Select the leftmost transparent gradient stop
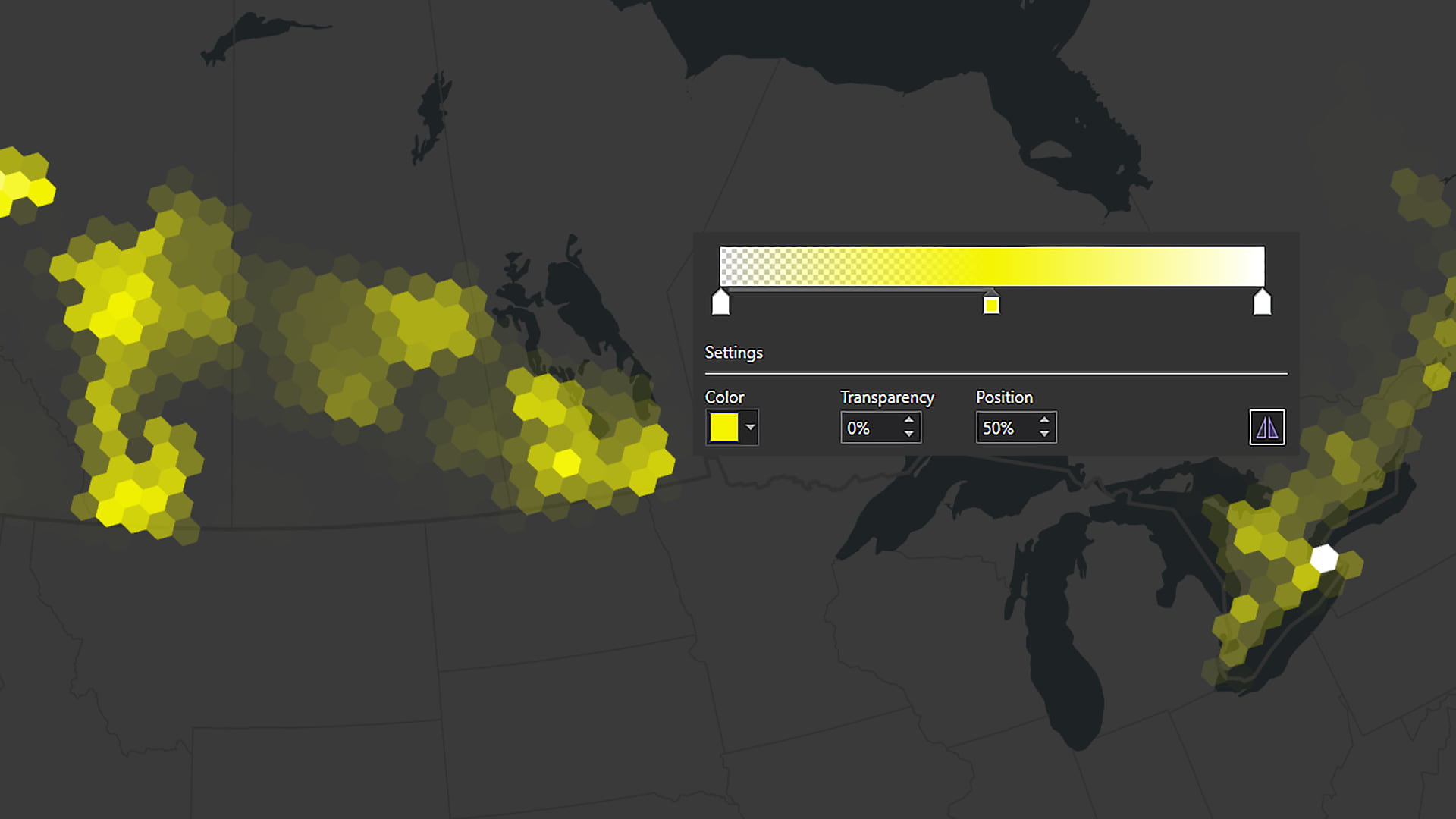The image size is (1456, 819). coord(720,302)
